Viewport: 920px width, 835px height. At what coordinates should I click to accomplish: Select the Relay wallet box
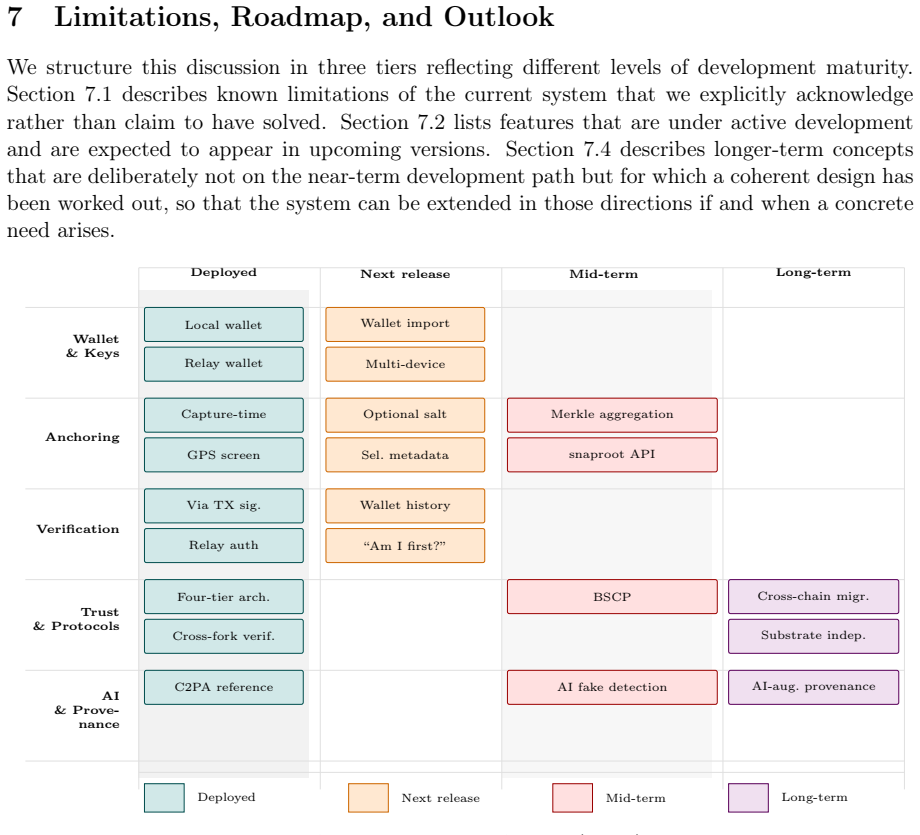[224, 364]
